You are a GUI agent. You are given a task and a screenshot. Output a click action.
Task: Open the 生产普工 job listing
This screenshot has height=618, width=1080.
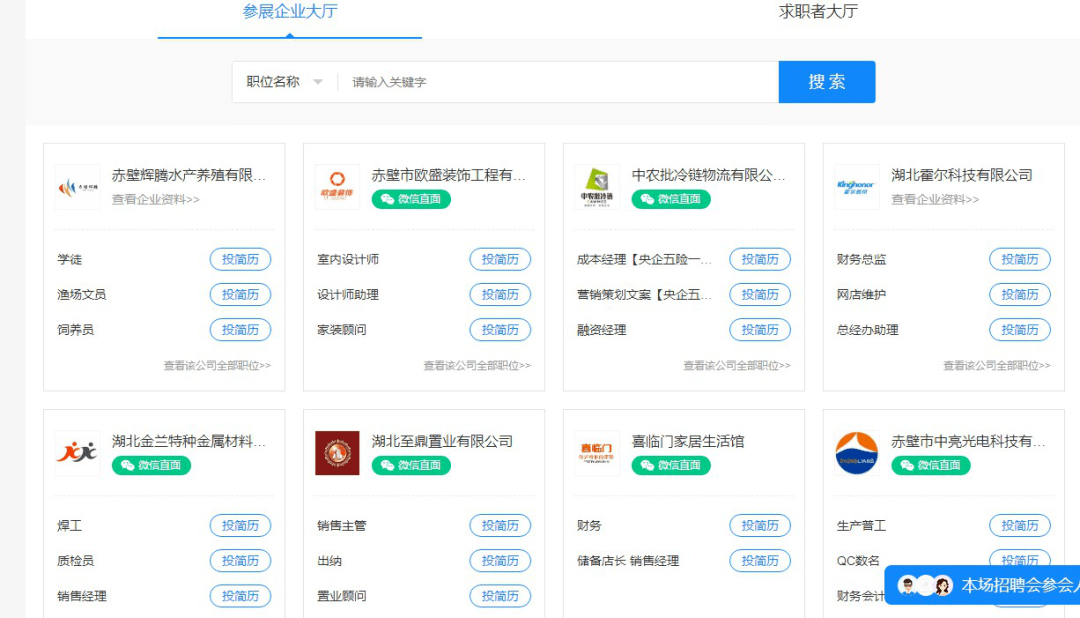[x=861, y=526]
